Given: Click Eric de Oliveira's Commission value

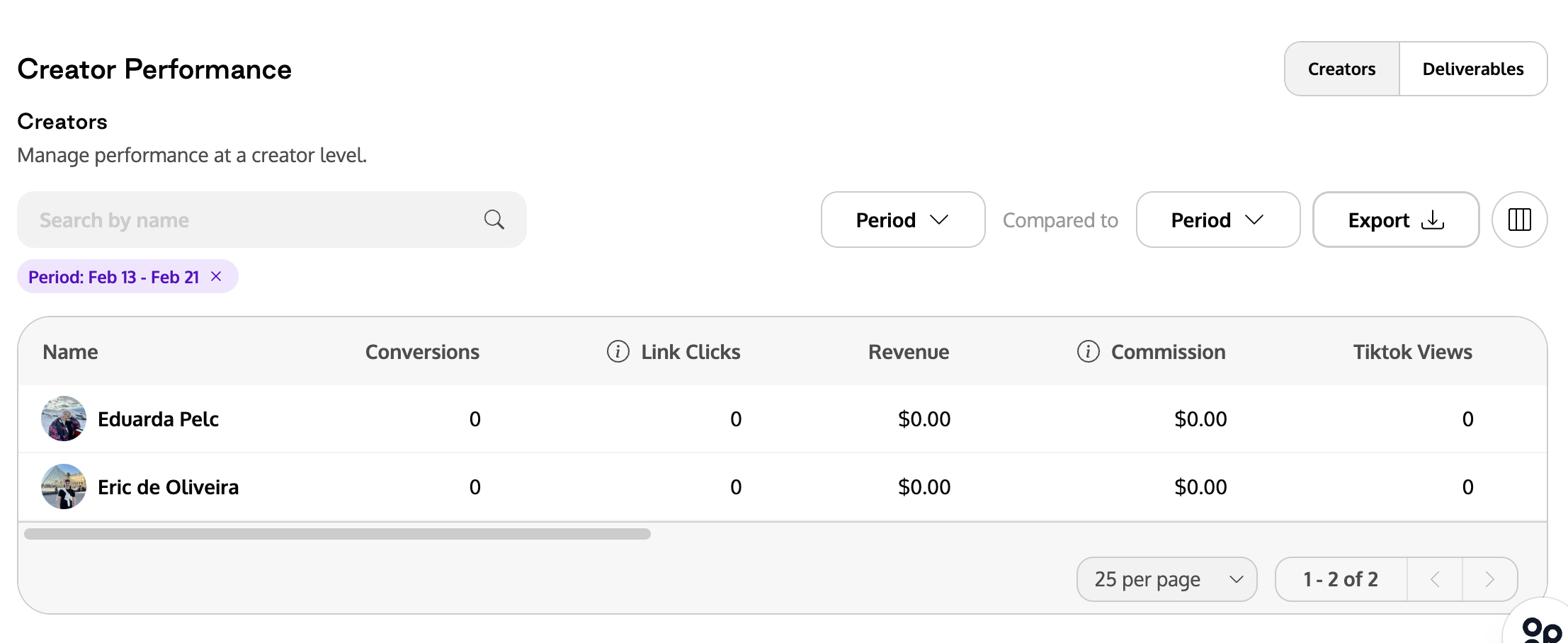Looking at the screenshot, I should click(x=1200, y=487).
